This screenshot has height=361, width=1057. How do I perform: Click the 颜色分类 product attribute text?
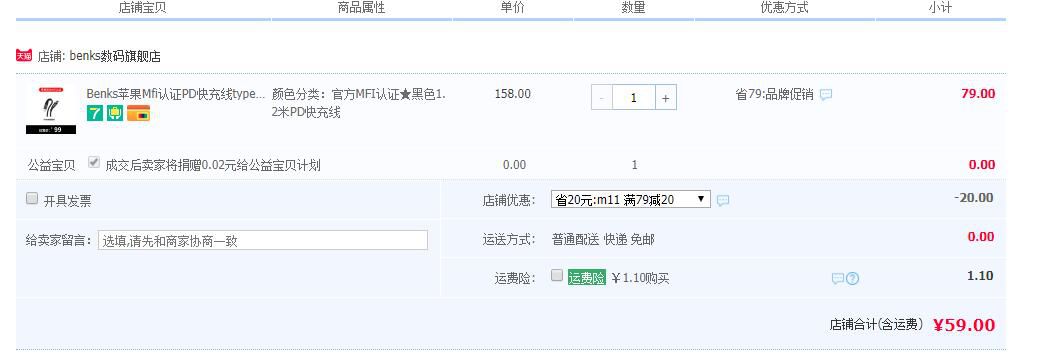tap(359, 103)
